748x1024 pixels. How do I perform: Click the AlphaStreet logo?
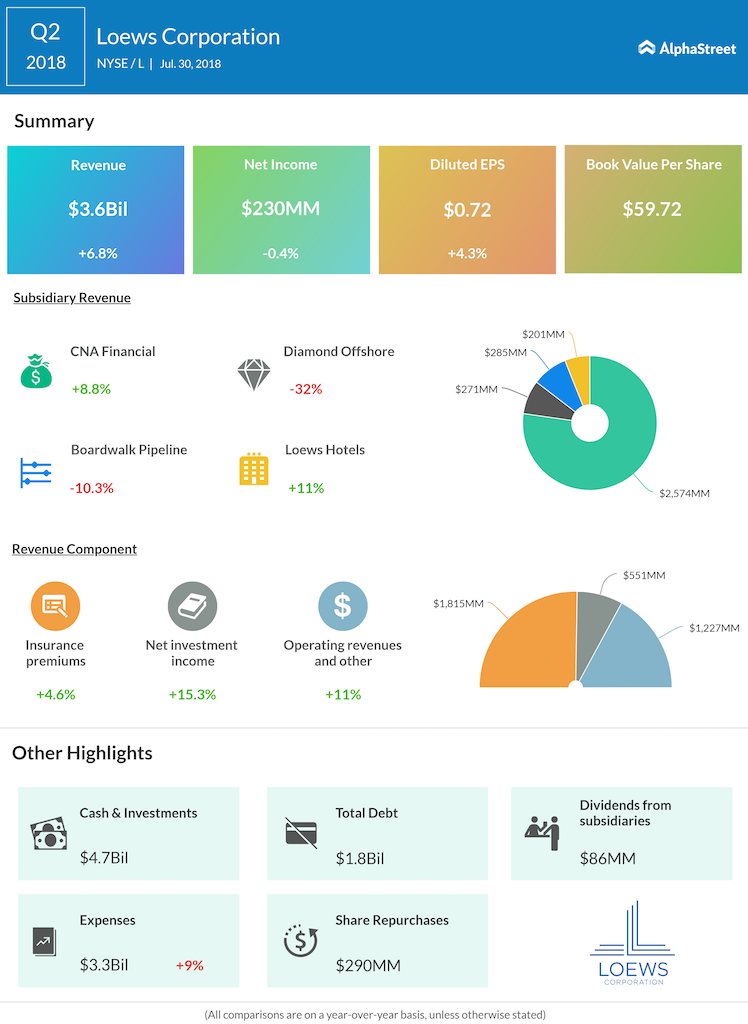pyautogui.click(x=687, y=48)
